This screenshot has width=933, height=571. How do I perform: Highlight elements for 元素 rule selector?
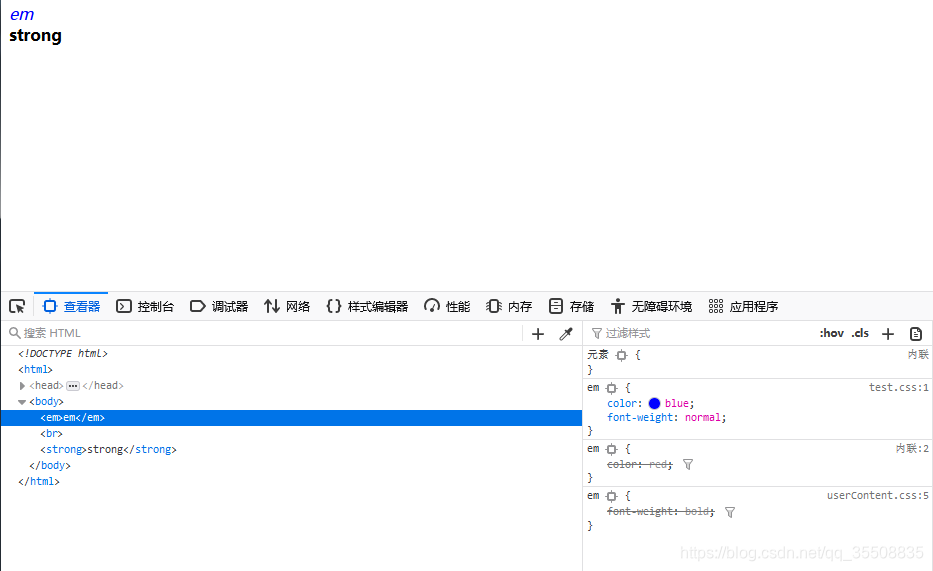coord(621,355)
